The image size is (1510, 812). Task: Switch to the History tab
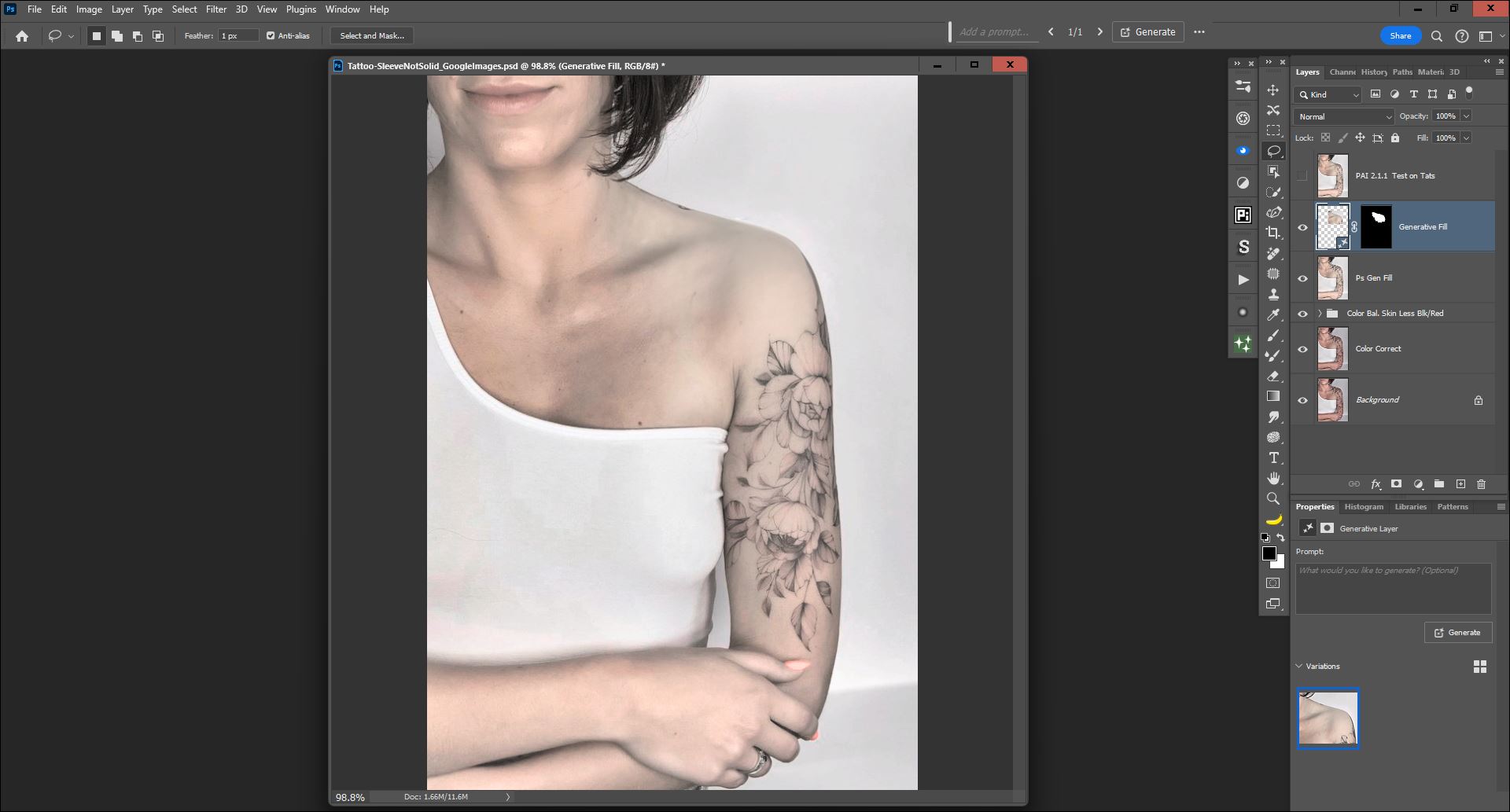click(x=1374, y=72)
